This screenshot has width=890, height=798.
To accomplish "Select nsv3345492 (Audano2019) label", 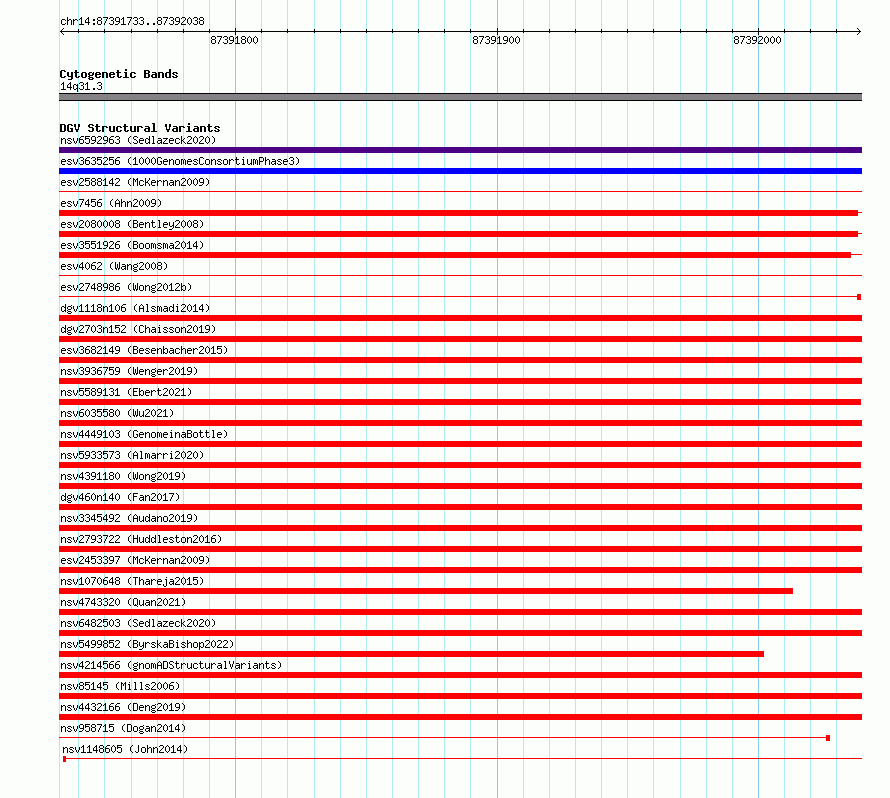I will [129, 518].
